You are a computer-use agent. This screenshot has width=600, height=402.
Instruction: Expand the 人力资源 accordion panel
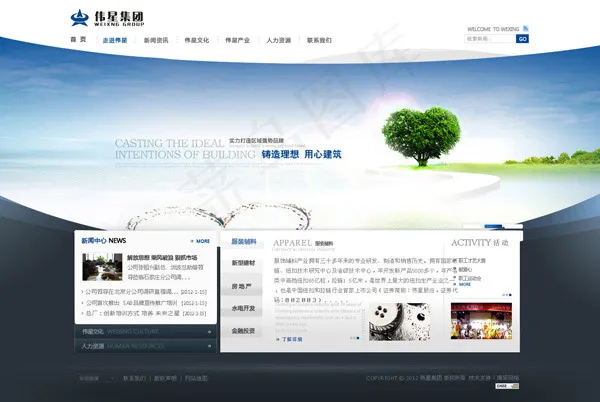point(146,346)
